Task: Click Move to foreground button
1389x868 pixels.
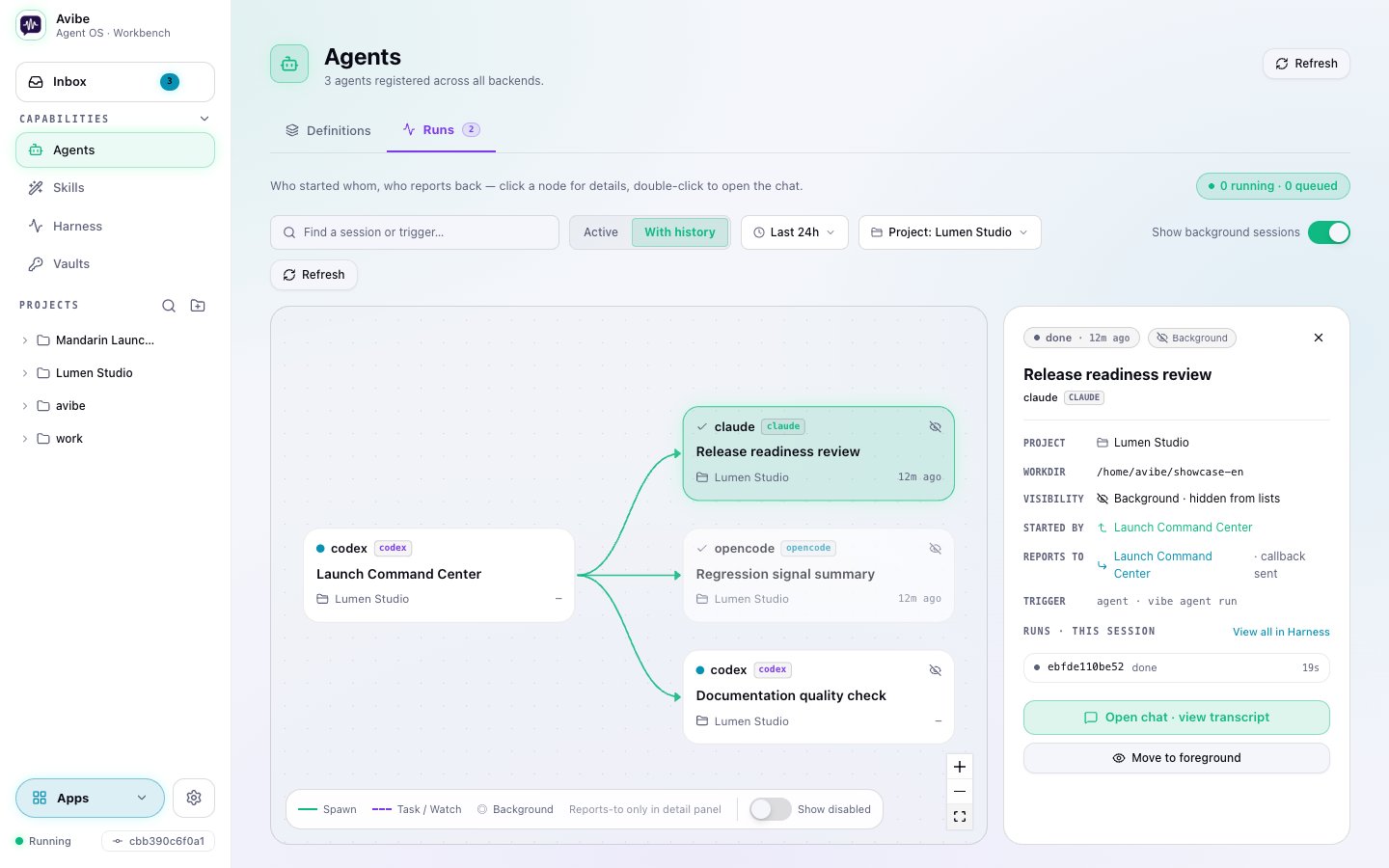Action: click(x=1176, y=758)
